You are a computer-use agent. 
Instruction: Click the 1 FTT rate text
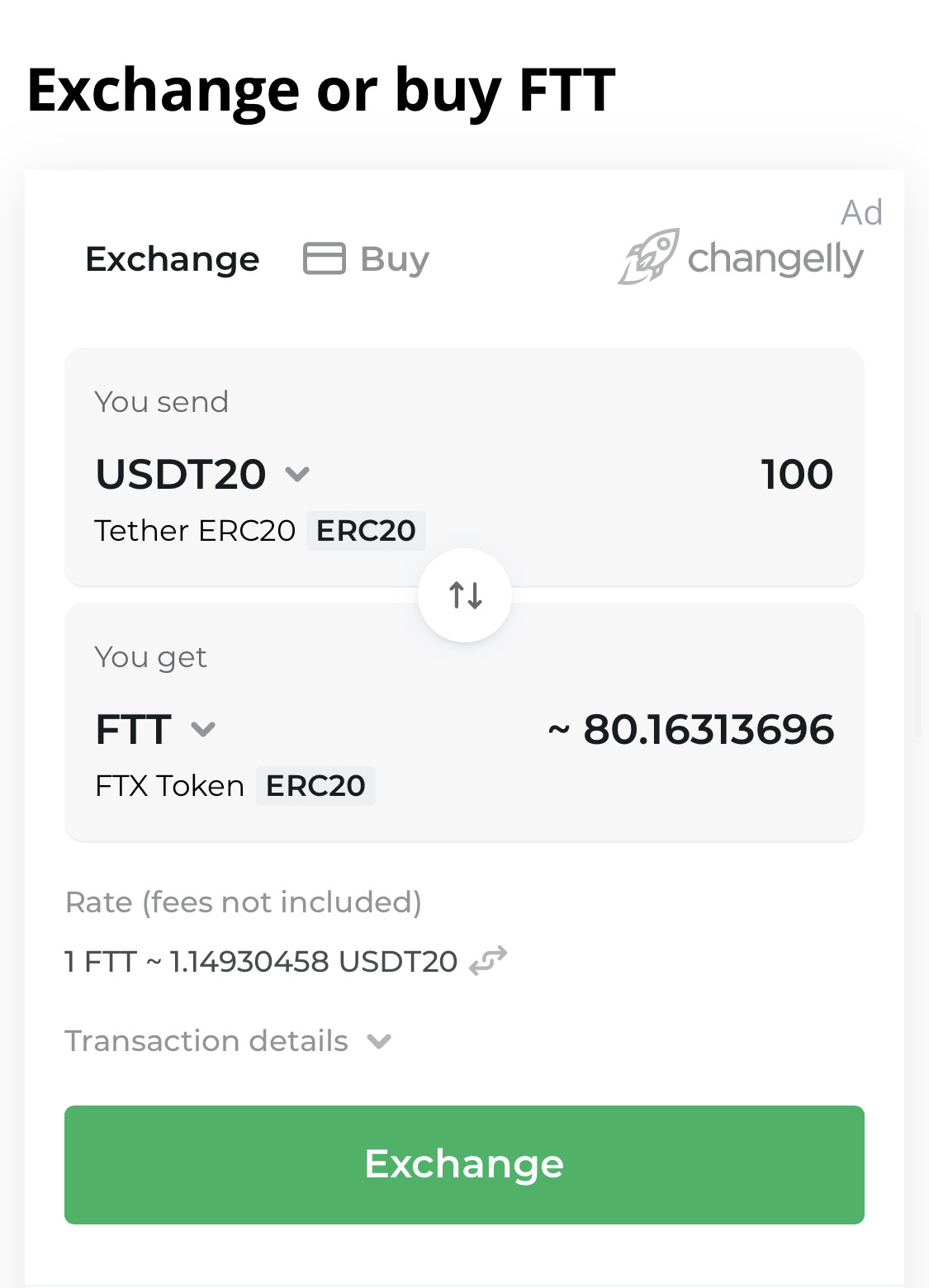click(261, 962)
